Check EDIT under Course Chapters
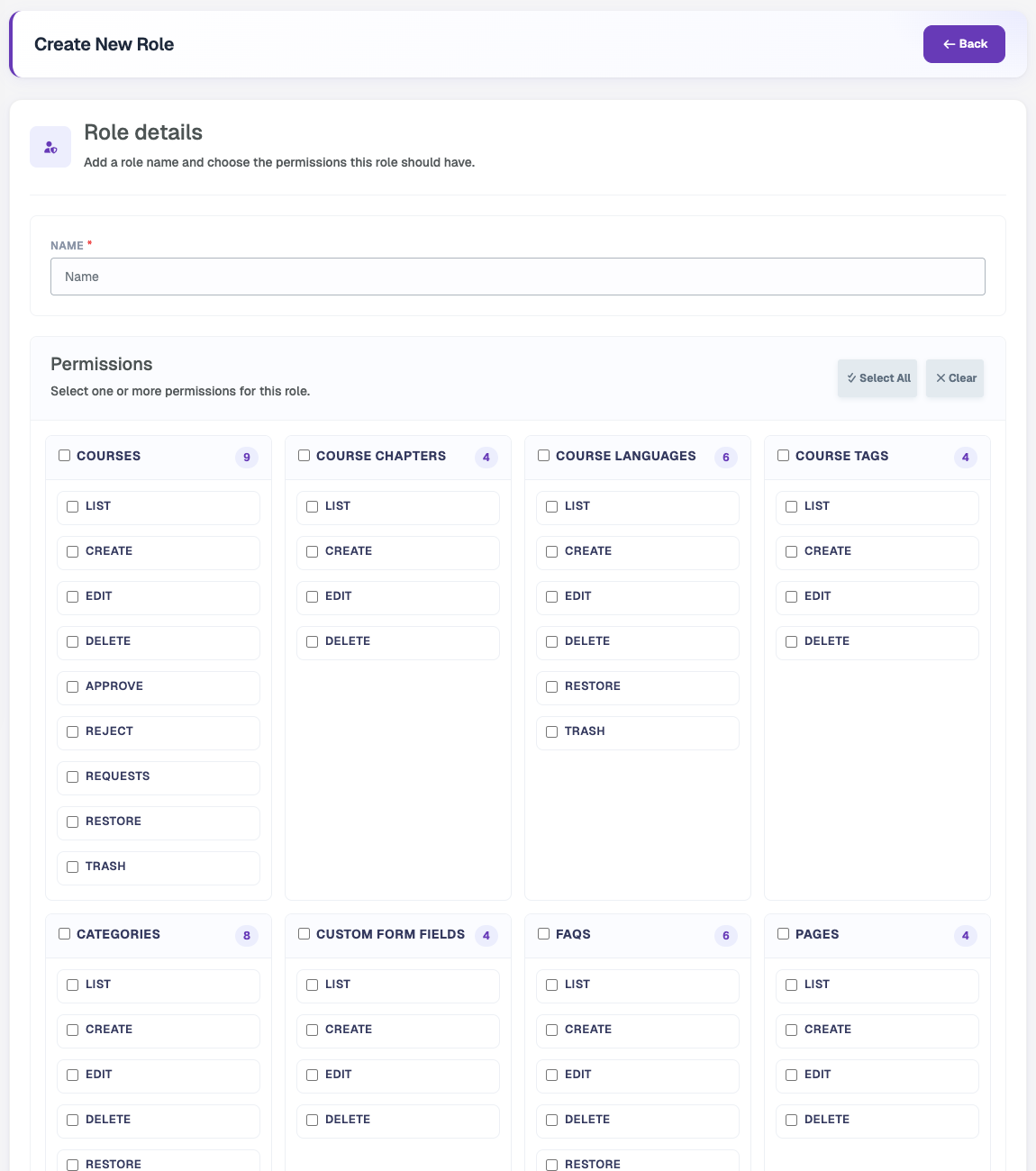 click(313, 597)
